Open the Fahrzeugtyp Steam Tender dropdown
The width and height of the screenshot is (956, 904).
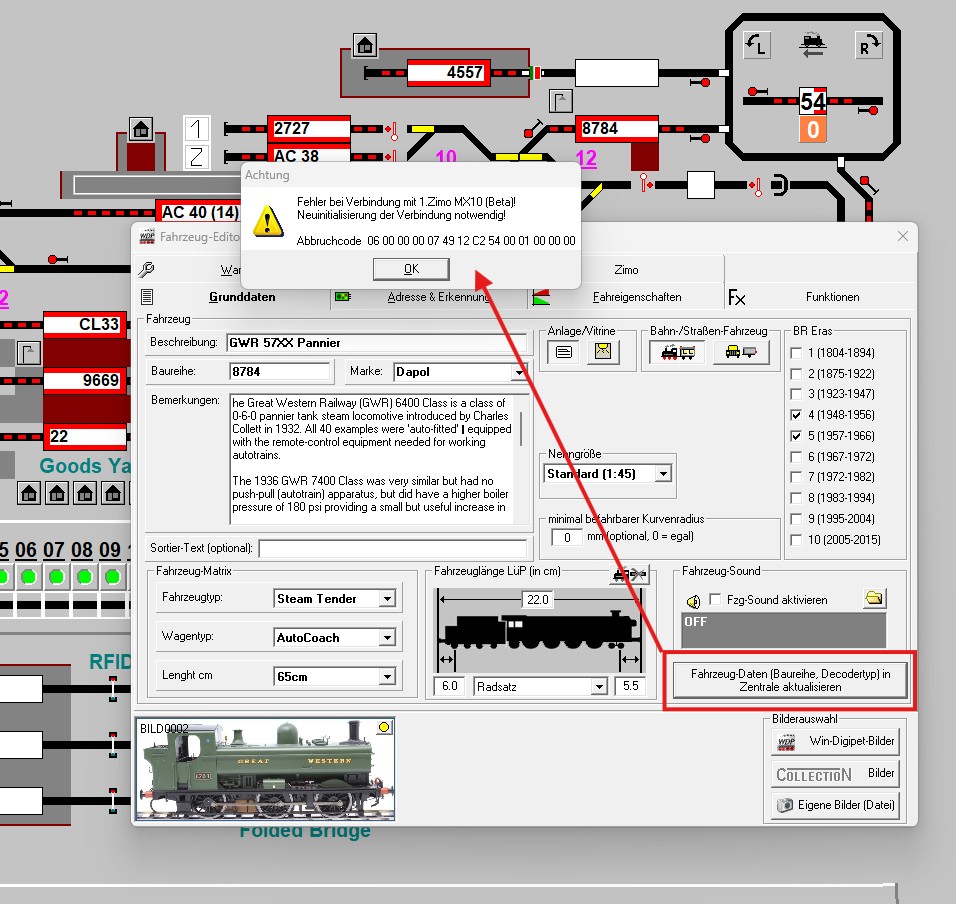(387, 599)
